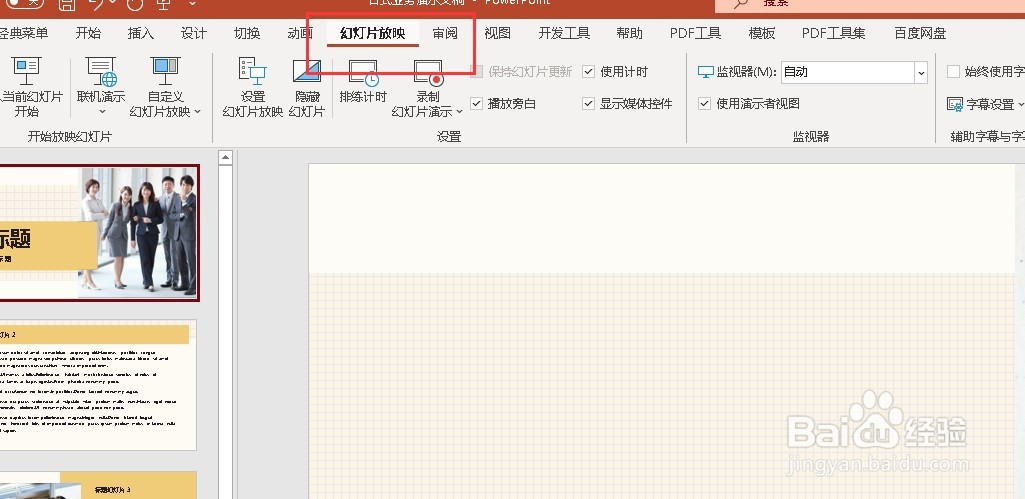The image size is (1025, 499).
Task: Open the 切换 transitions tab
Action: point(247,33)
